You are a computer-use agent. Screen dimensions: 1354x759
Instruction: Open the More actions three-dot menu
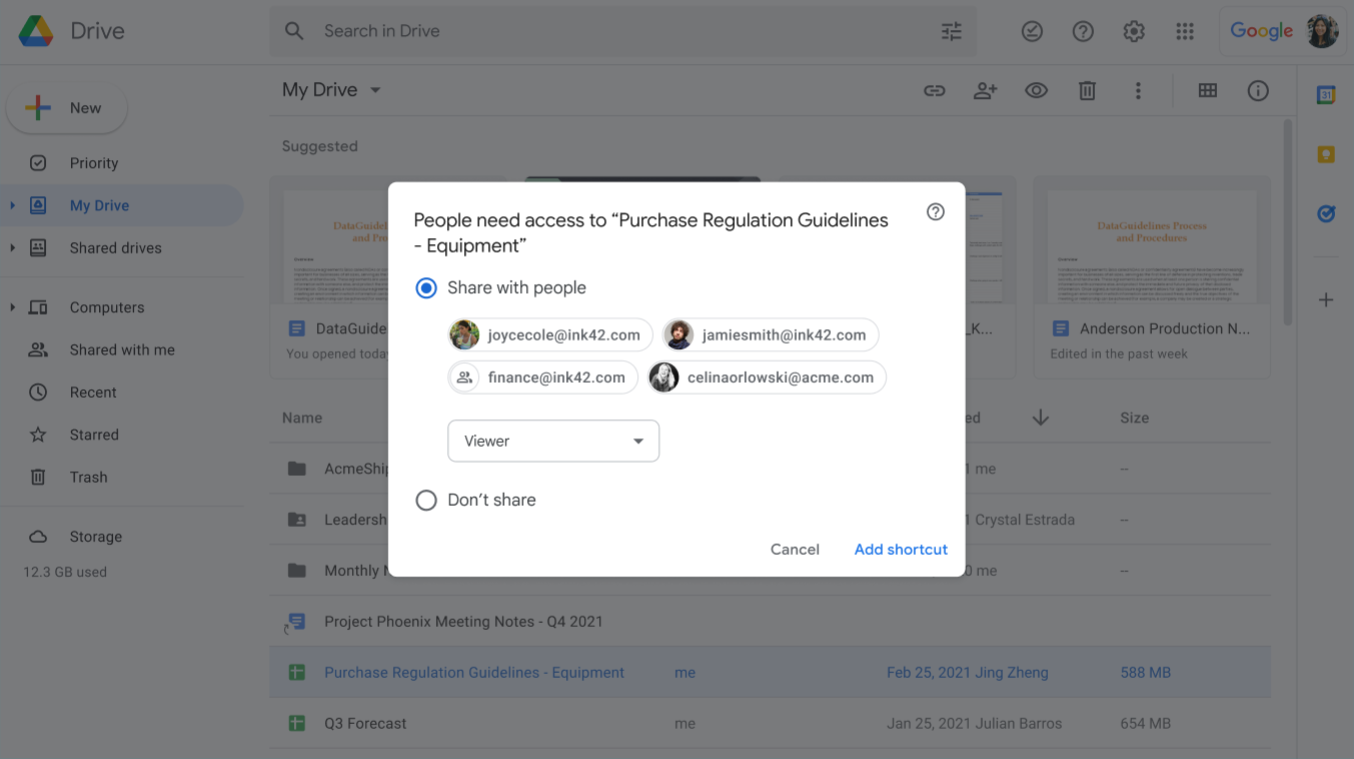point(1138,90)
